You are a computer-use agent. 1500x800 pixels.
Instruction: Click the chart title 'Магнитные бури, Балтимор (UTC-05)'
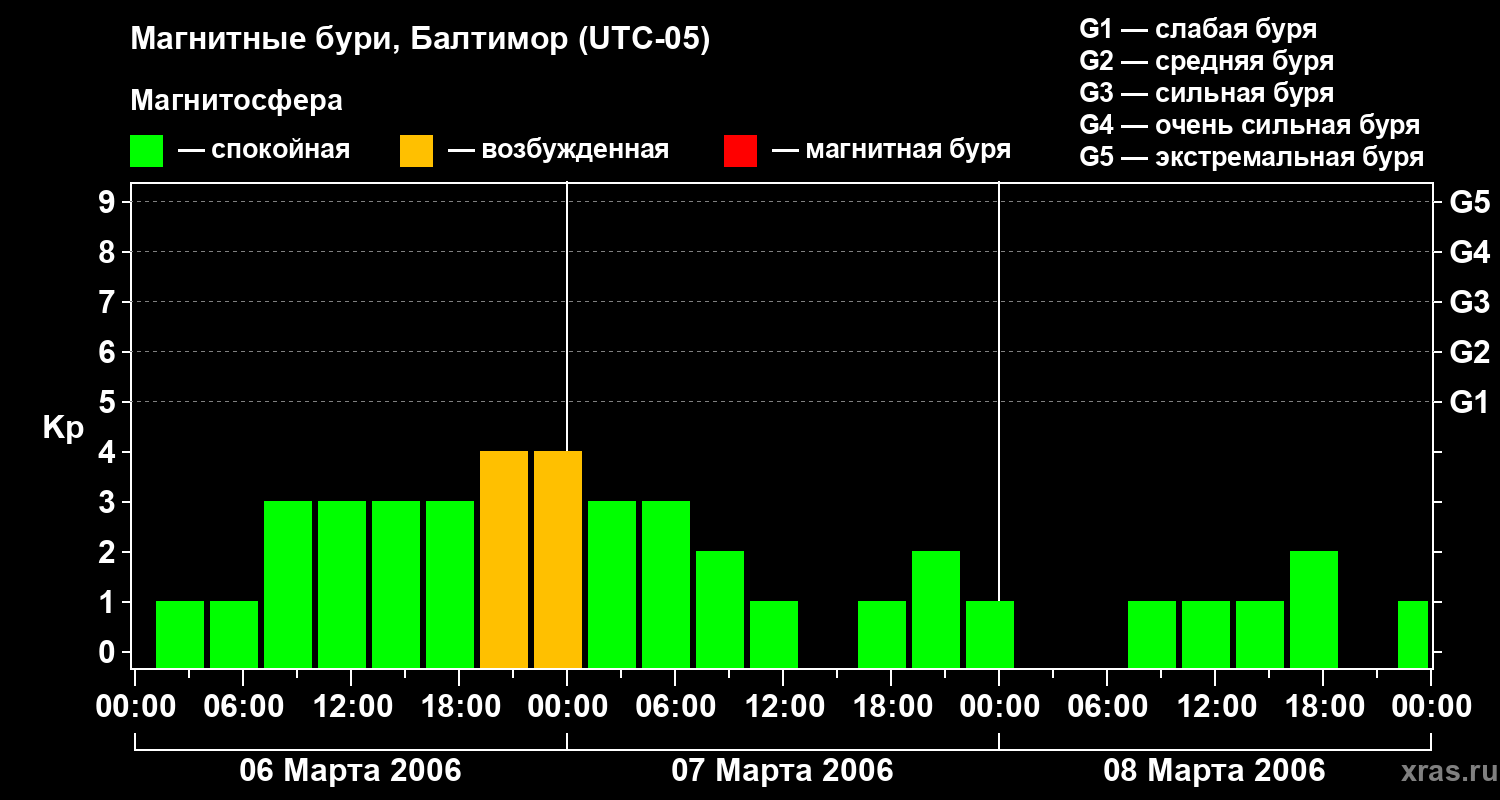420,40
